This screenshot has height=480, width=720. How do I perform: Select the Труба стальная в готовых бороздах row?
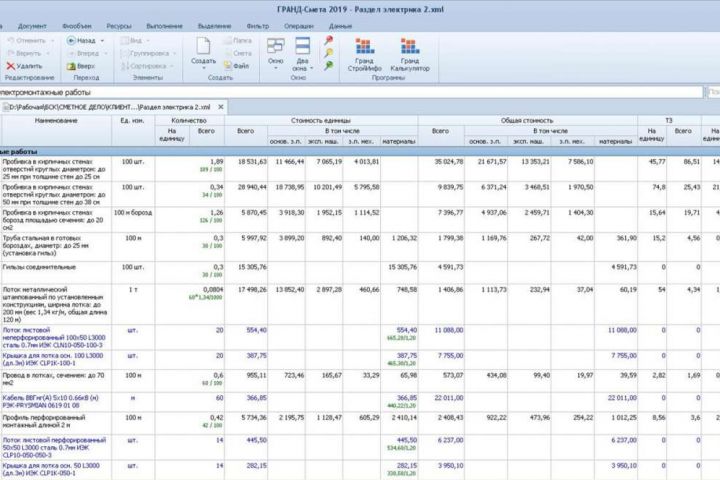(45, 245)
